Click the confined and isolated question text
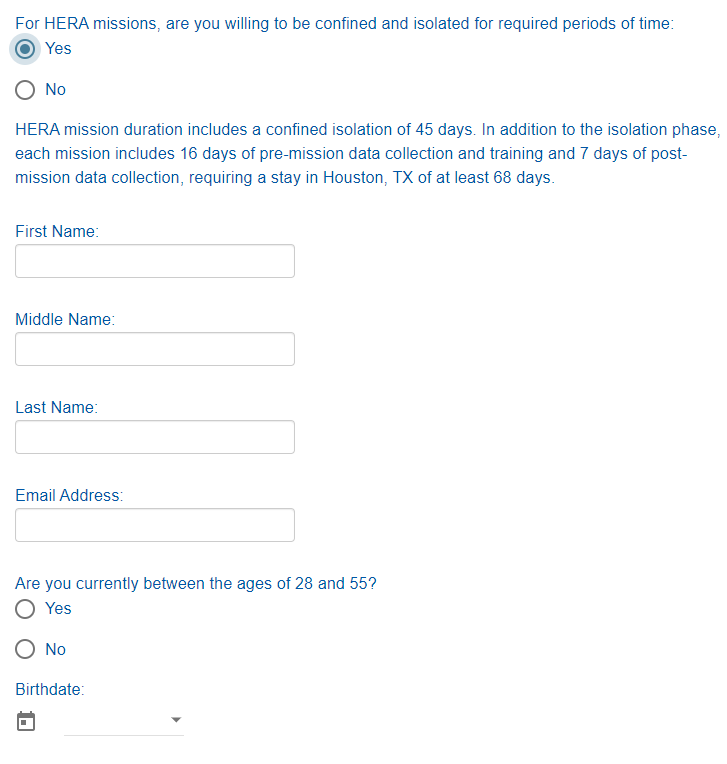This screenshot has width=727, height=764. (x=344, y=24)
